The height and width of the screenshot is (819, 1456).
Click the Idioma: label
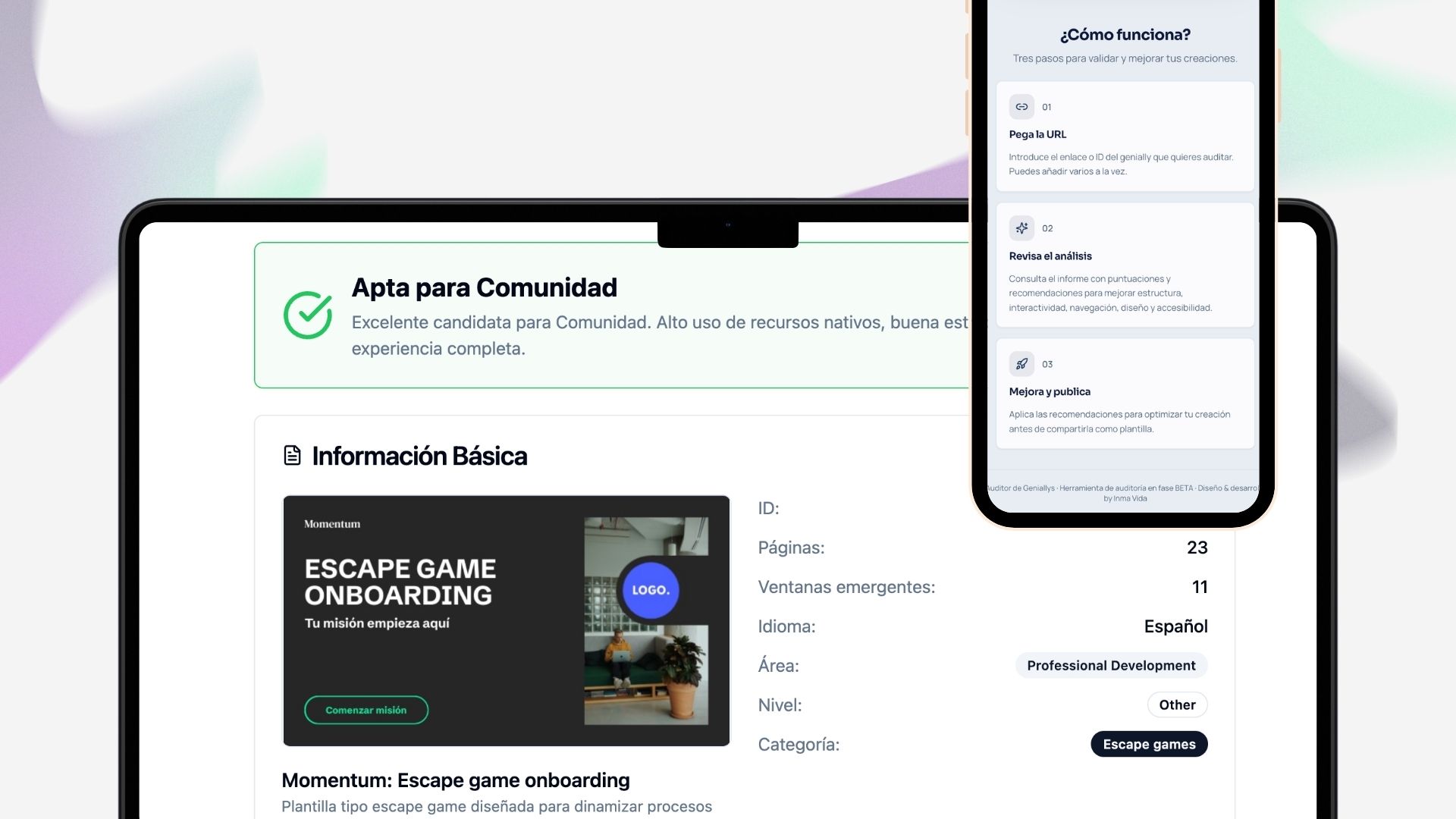click(786, 626)
